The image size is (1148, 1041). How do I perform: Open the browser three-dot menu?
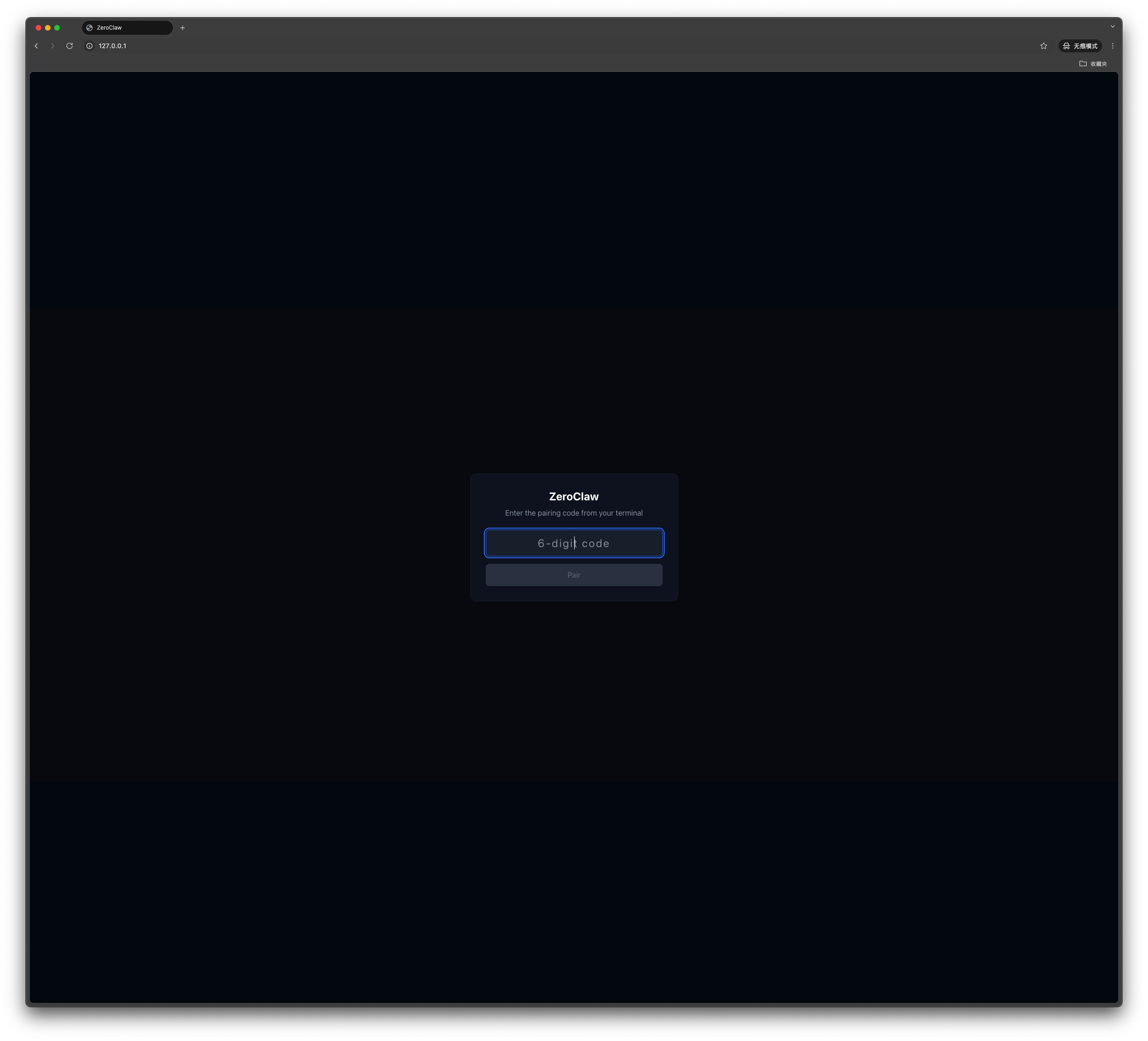pos(1112,46)
